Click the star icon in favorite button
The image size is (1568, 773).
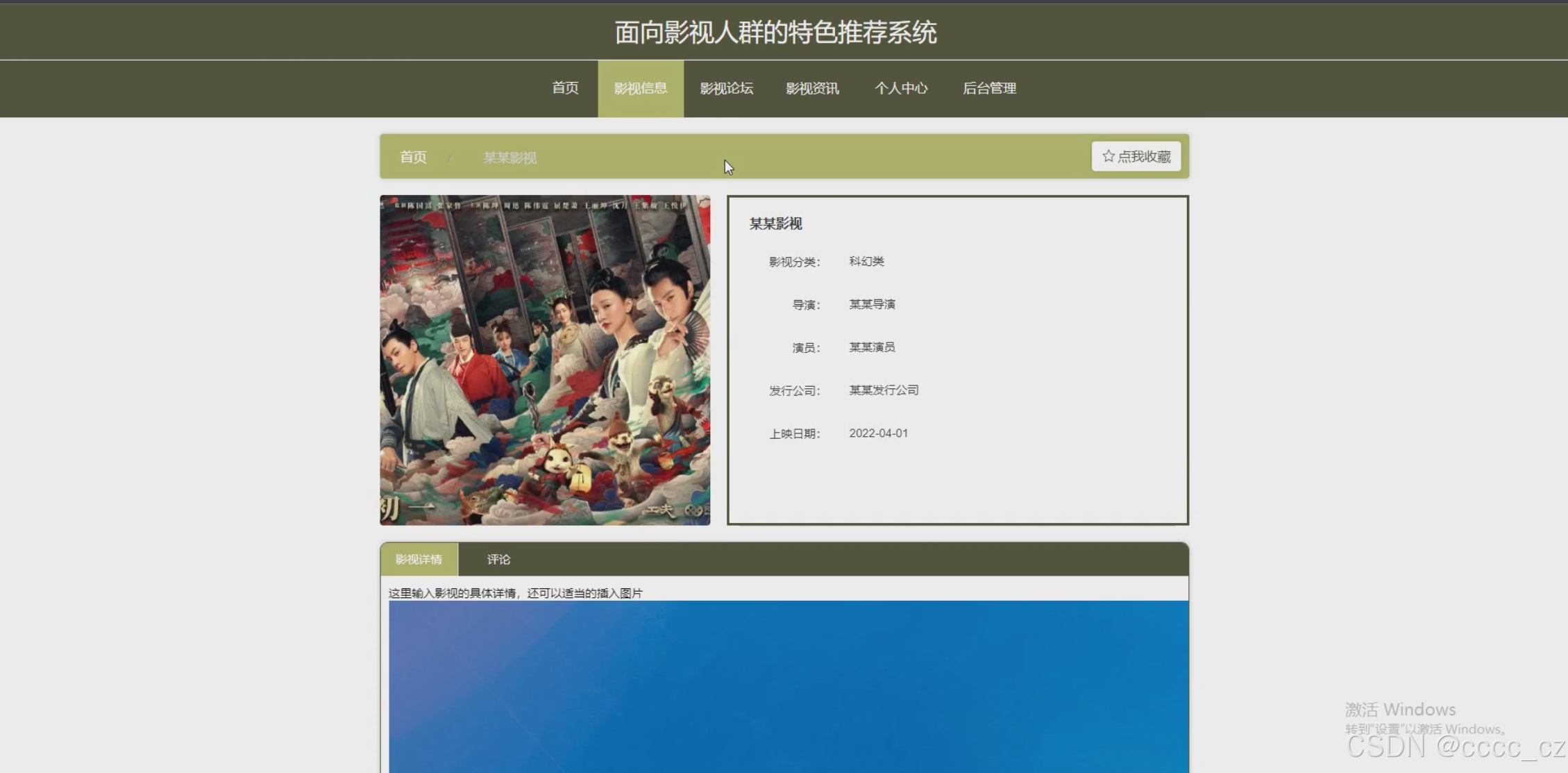click(1108, 156)
